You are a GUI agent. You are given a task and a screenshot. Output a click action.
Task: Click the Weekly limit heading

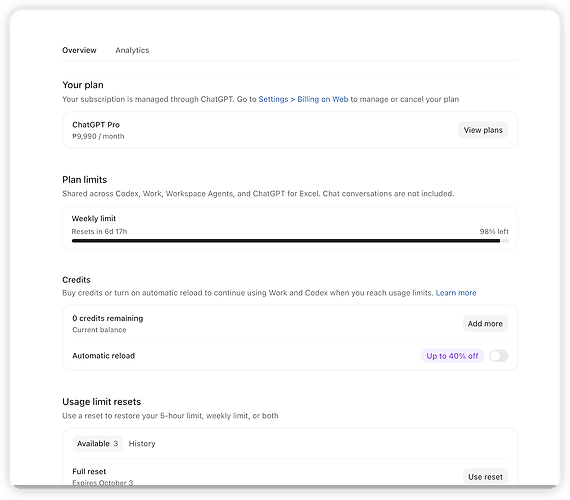(94, 219)
